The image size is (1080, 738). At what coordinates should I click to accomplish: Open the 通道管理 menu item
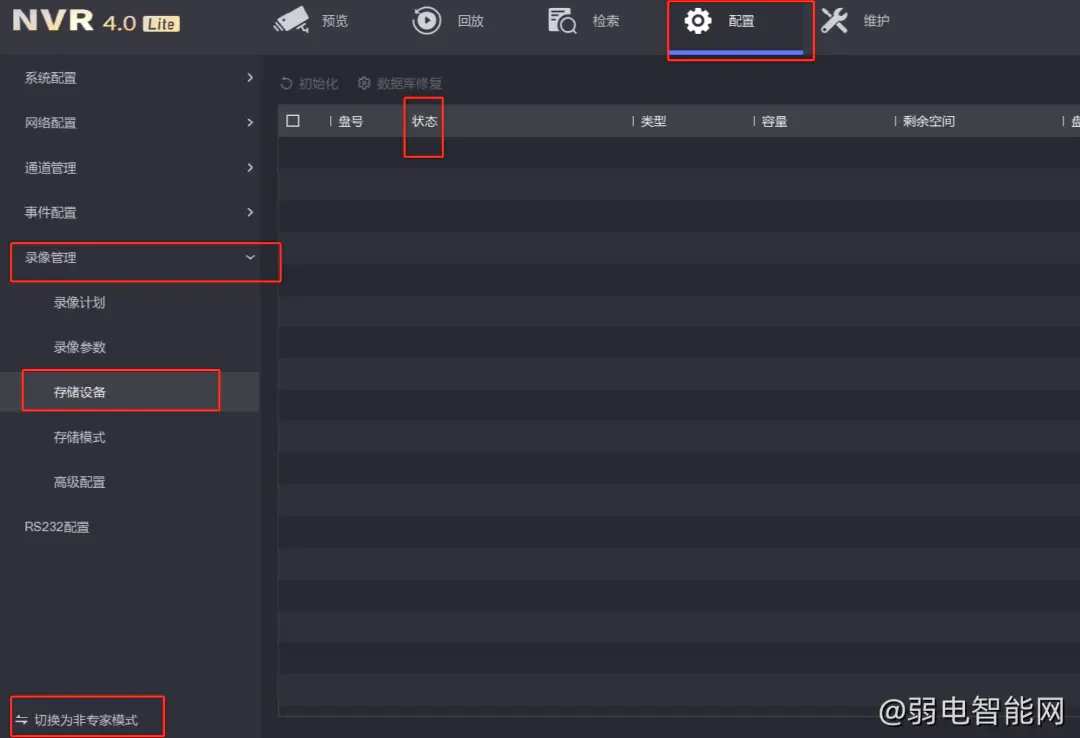tap(129, 167)
